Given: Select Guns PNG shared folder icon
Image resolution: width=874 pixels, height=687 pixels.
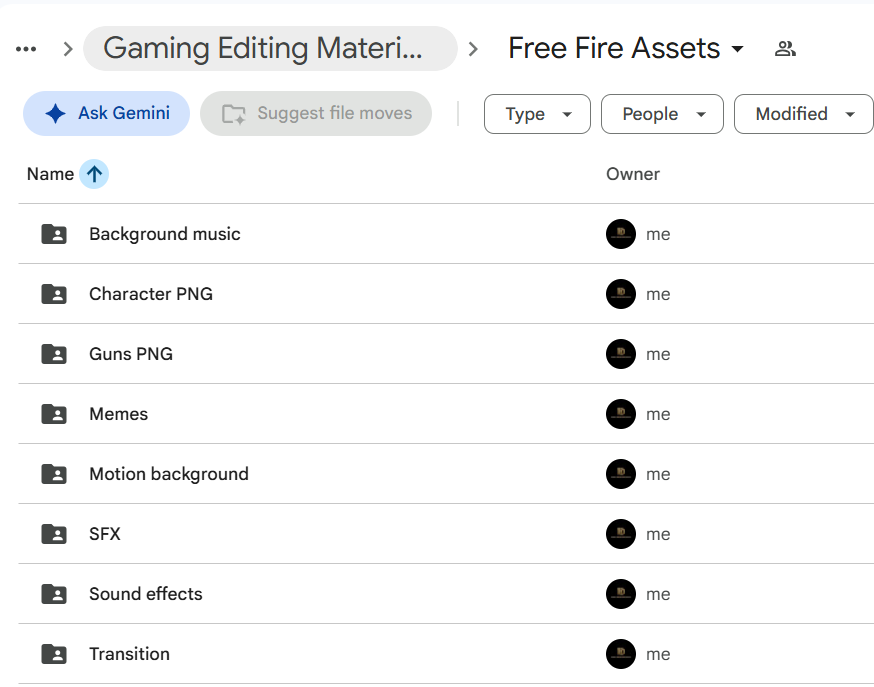Looking at the screenshot, I should point(54,354).
